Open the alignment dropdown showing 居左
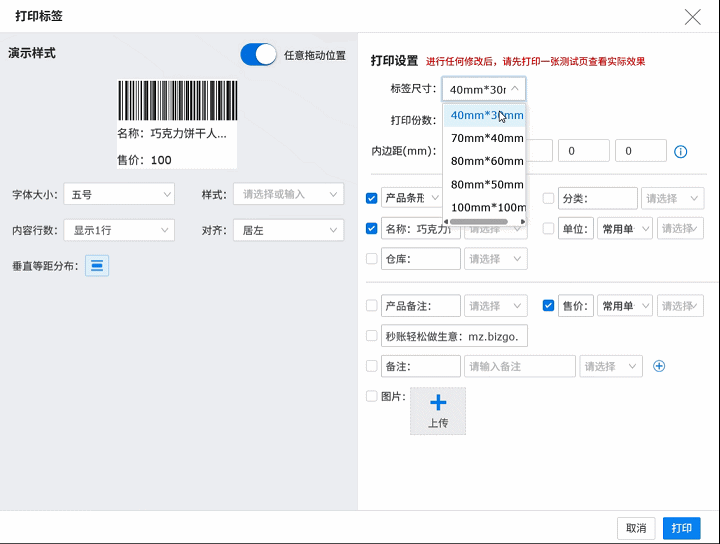 (x=288, y=230)
